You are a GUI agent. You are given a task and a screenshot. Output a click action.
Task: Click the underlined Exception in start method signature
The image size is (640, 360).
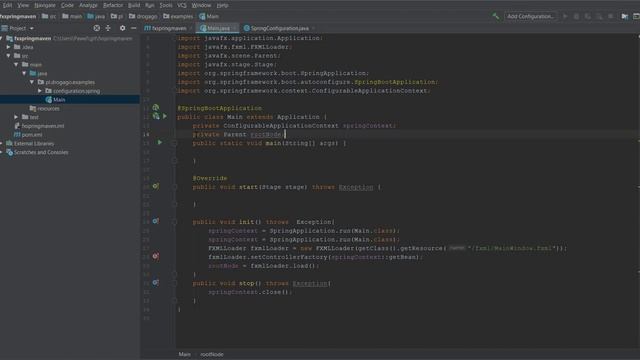click(x=356, y=187)
